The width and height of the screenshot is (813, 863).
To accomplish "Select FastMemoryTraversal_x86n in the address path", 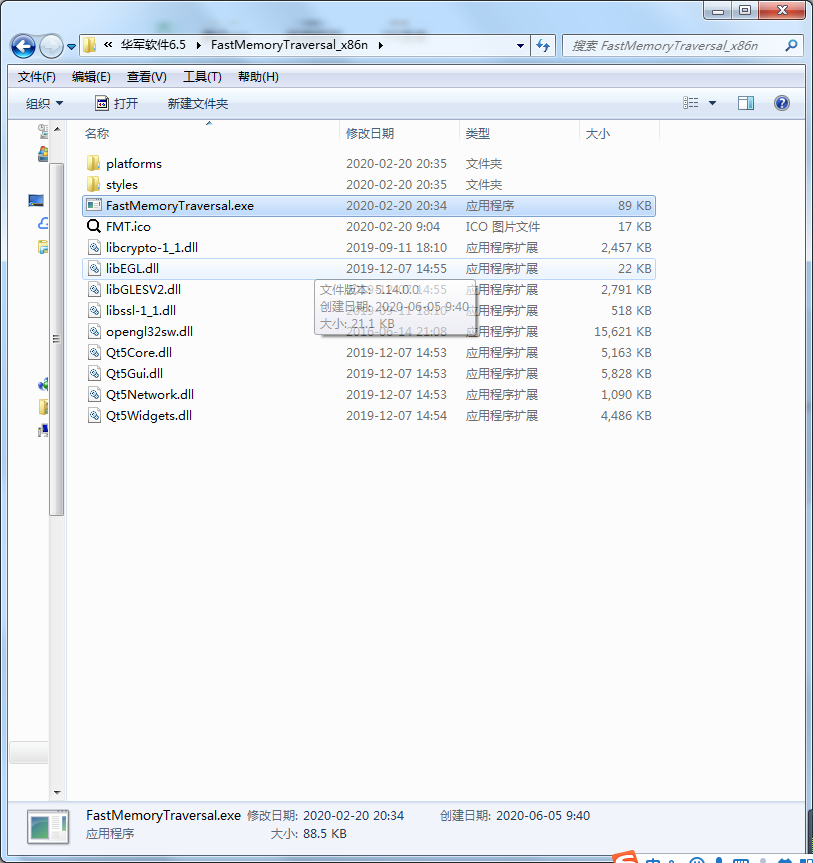I will [290, 45].
